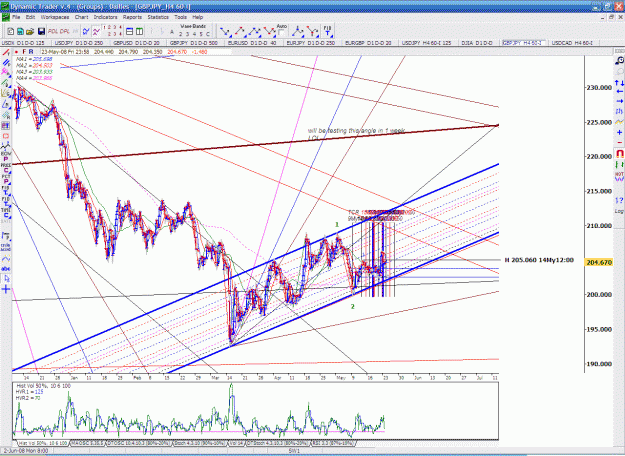Click the open folder toolbar icon

(30, 31)
